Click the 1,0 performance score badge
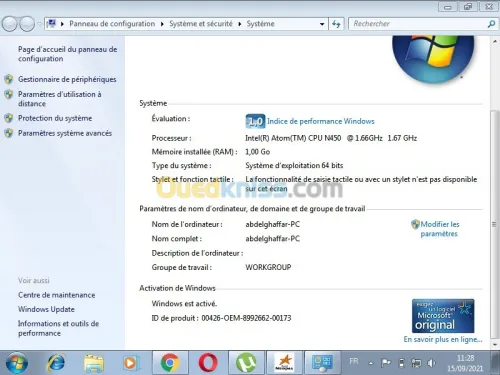The height and width of the screenshot is (375, 500). [x=255, y=121]
